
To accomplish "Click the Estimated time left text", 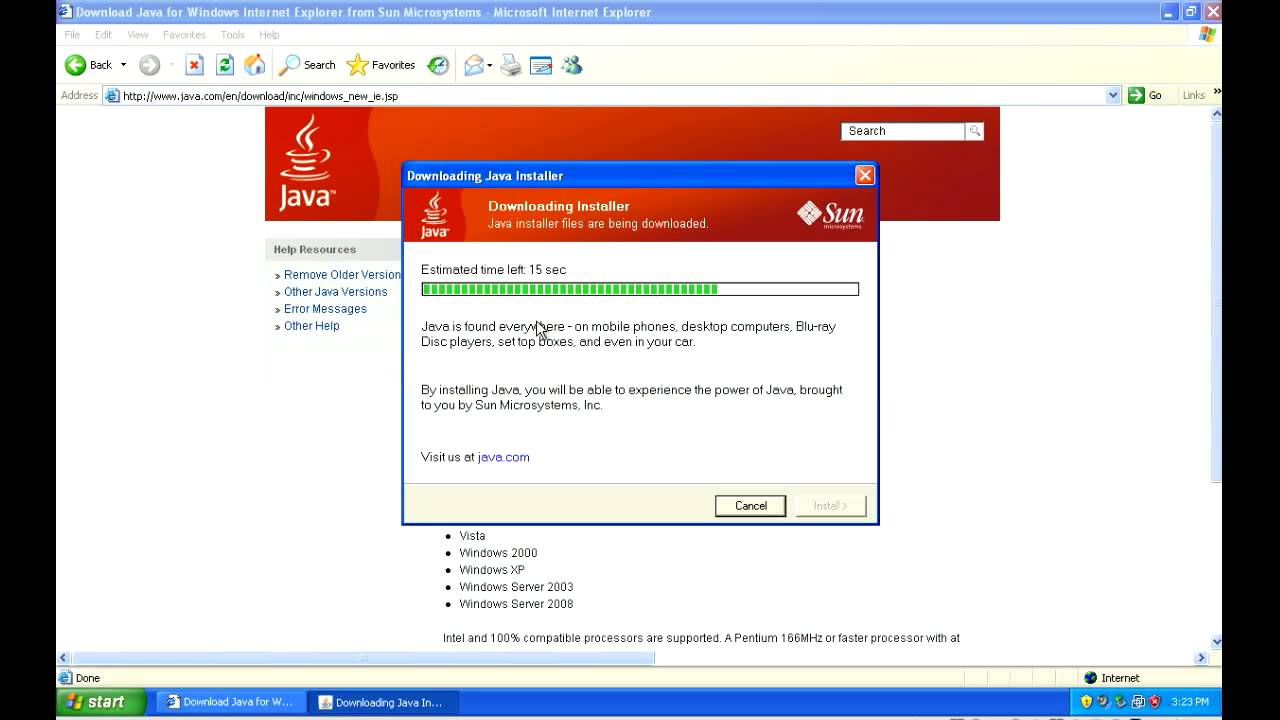I will coord(494,270).
